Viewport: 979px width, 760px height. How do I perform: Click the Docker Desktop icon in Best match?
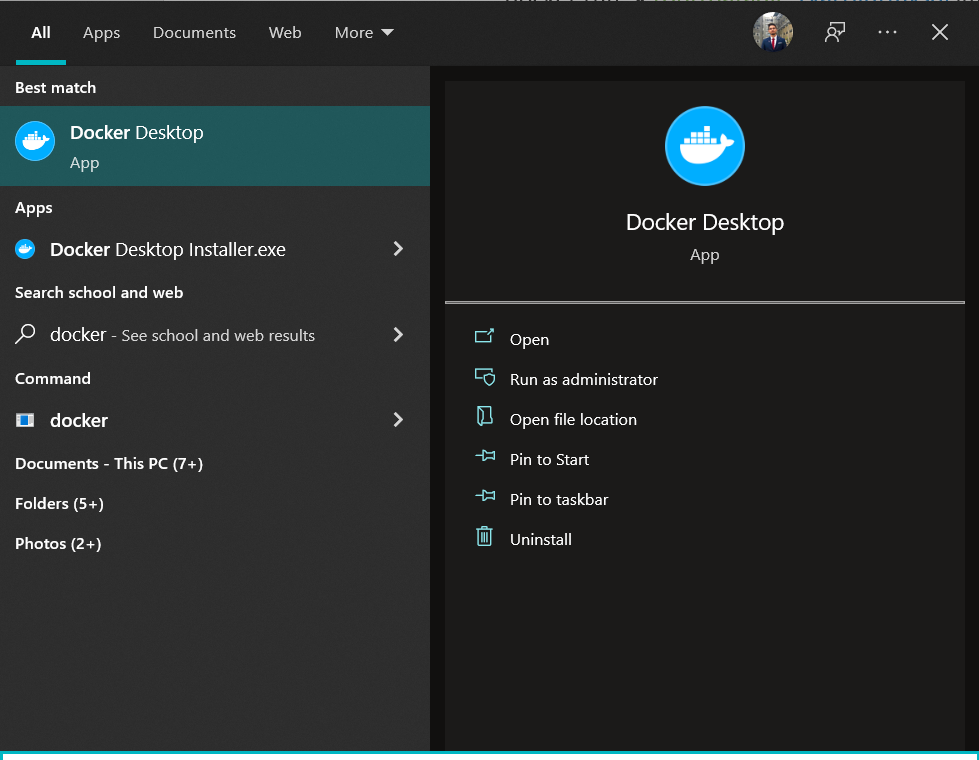coord(35,141)
